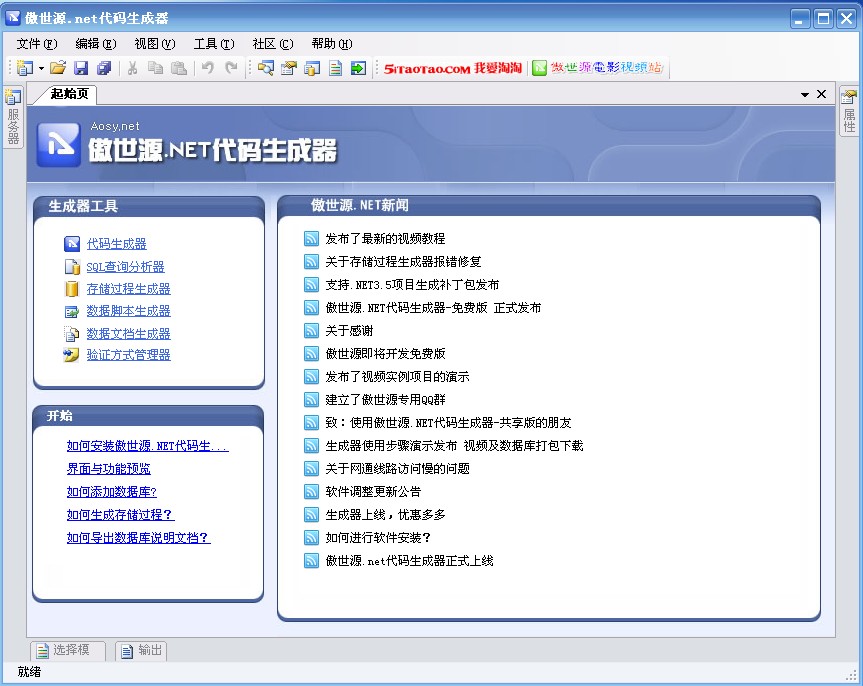Expand the New item dropdown arrow

tap(41, 68)
